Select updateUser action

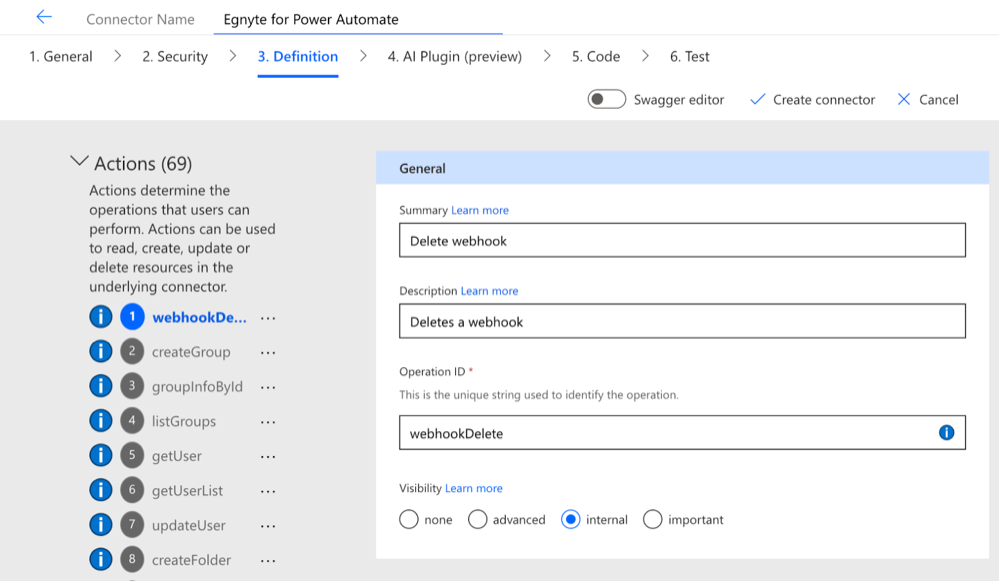[189, 526]
